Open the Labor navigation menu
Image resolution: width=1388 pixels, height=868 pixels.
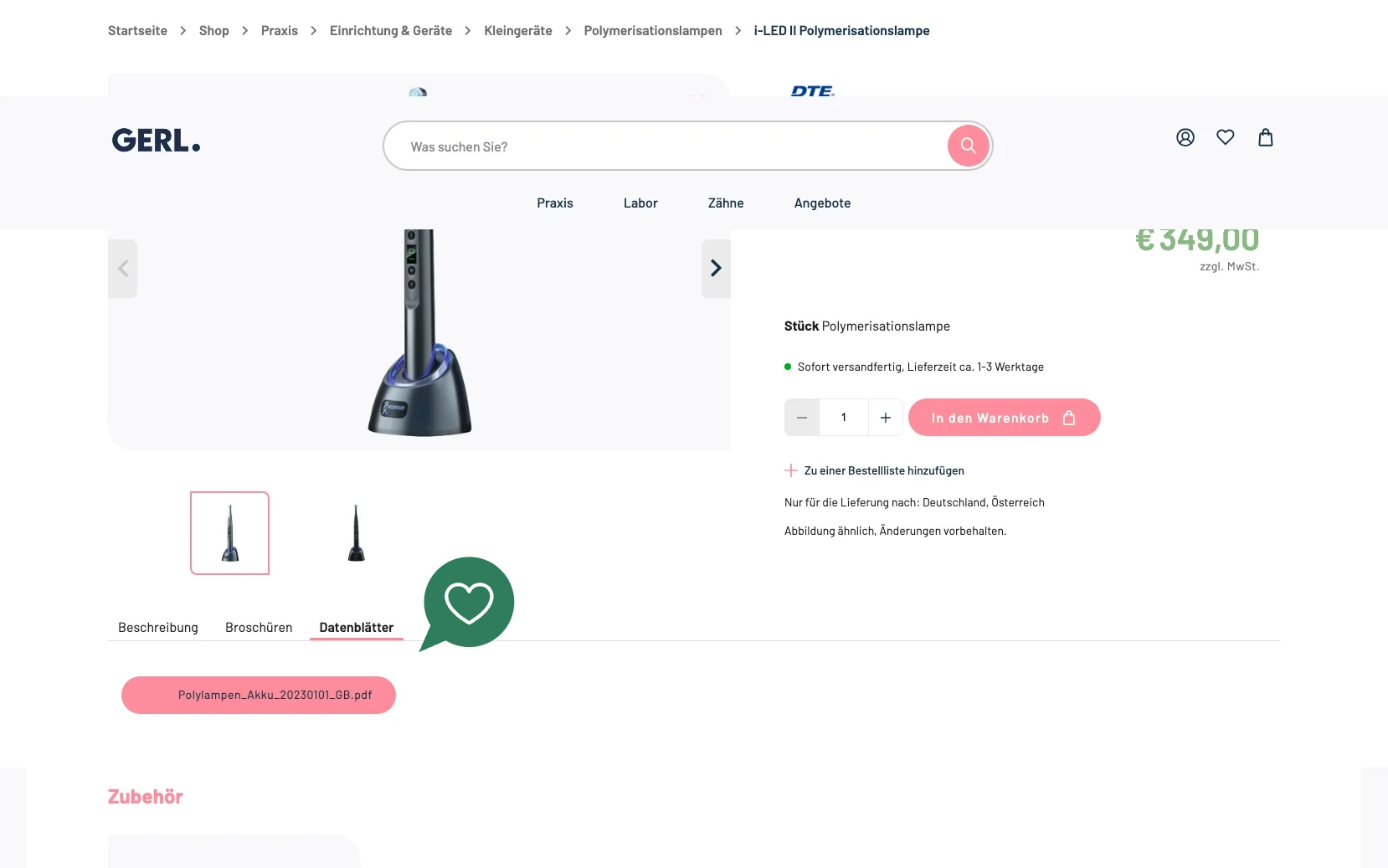640,203
